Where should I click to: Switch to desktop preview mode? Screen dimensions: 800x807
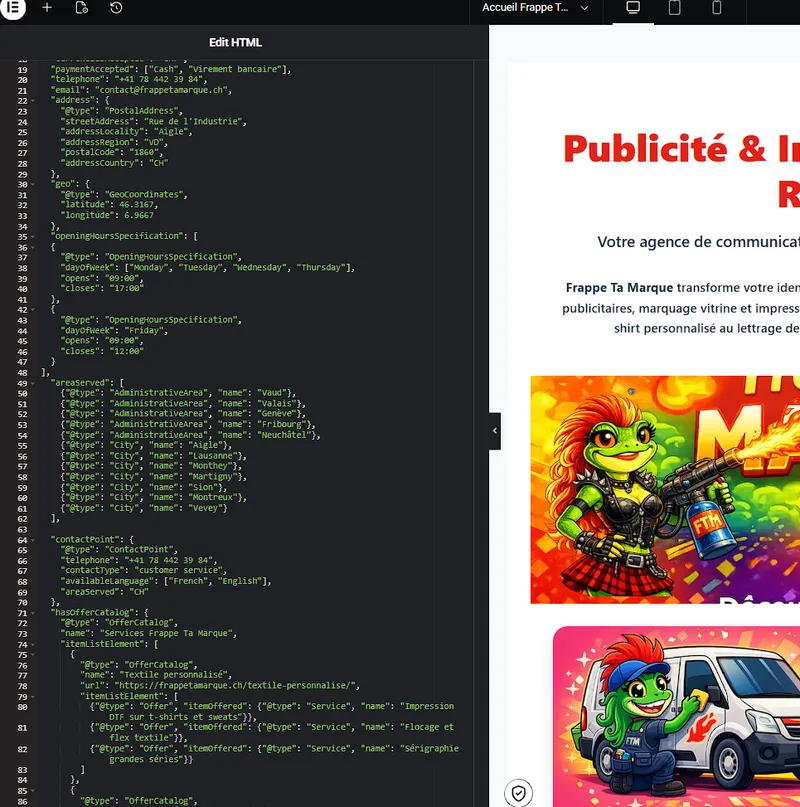633,8
